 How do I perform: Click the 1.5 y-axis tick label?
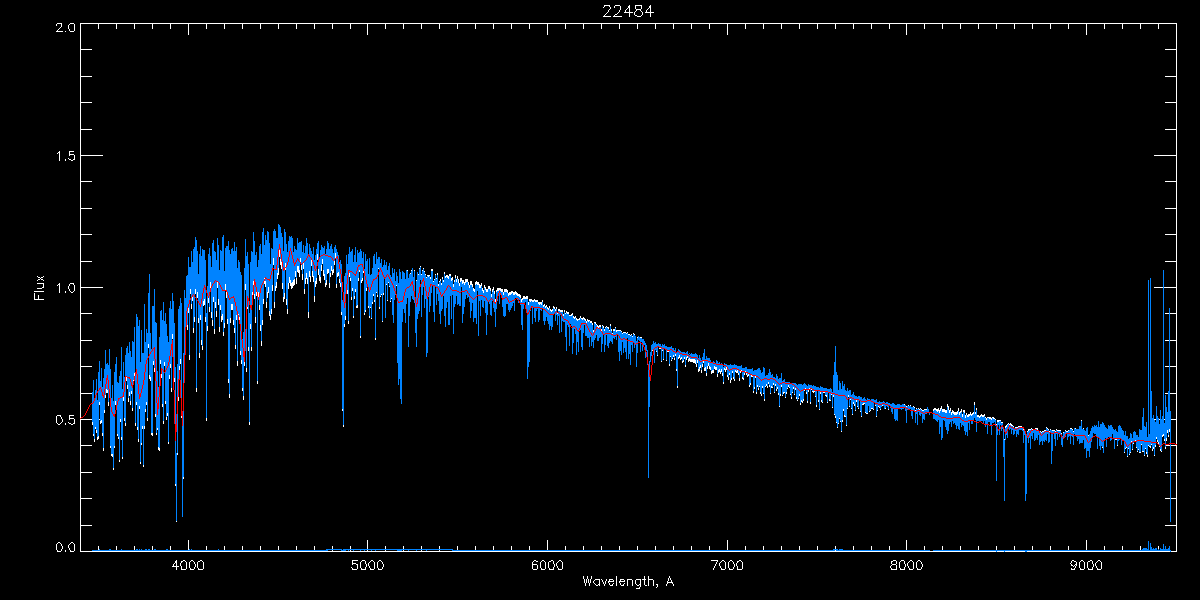66,157
